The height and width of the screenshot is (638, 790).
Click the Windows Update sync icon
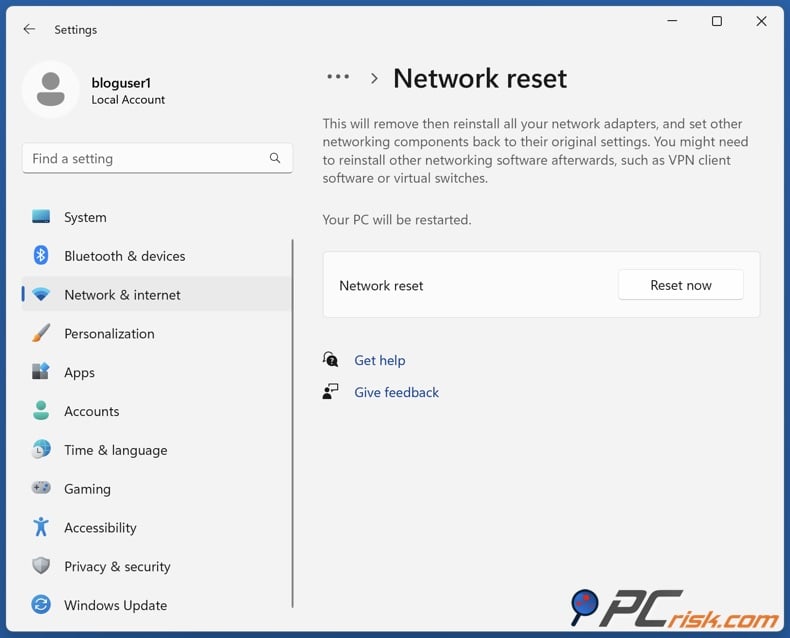[41, 604]
